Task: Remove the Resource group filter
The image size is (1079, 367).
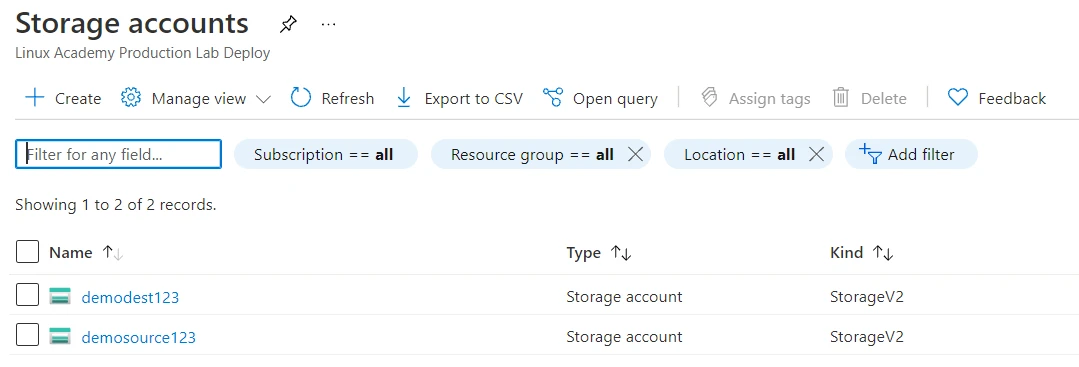Action: pos(635,154)
